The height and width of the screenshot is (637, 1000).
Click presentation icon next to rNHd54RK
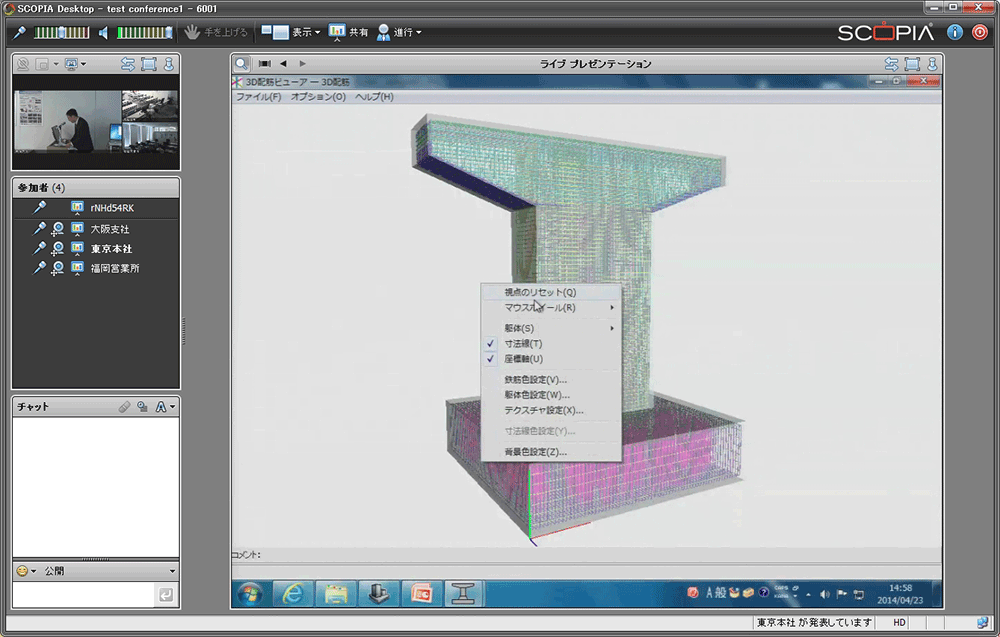77,208
